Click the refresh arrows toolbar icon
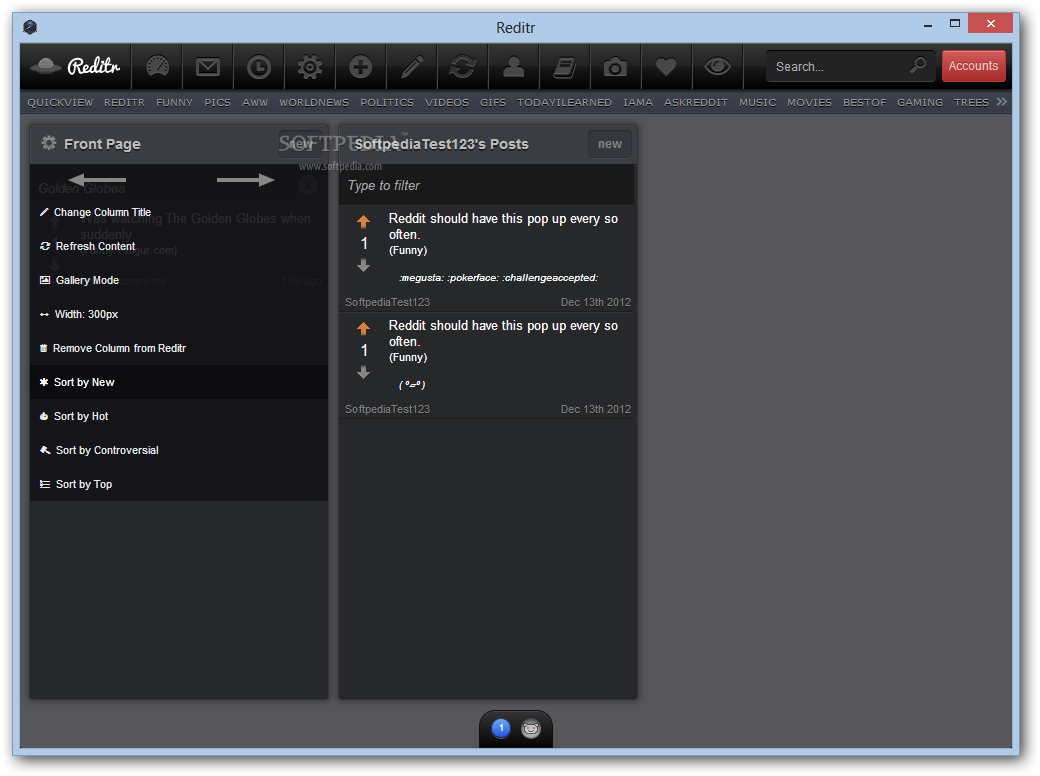 (462, 66)
